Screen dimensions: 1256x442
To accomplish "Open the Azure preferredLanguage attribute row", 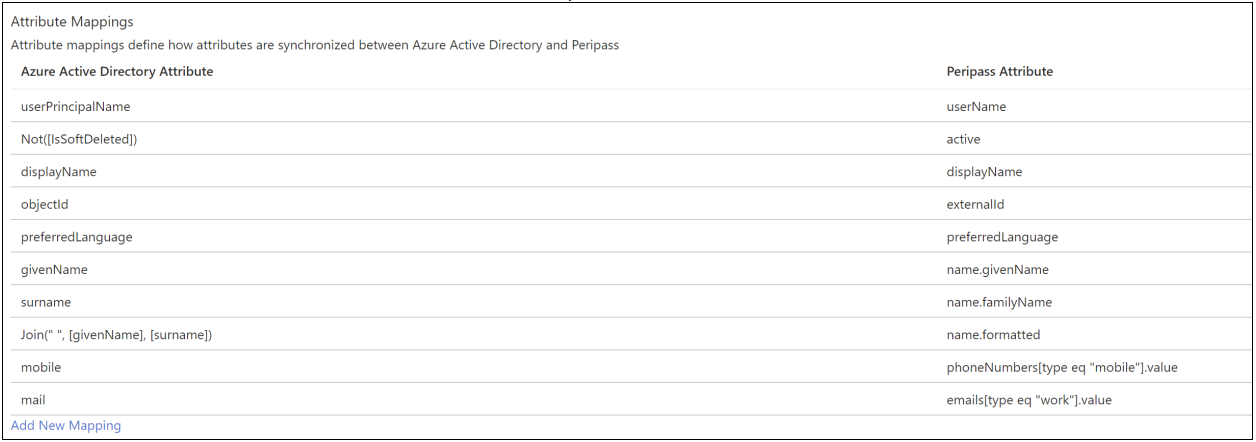I will click(x=77, y=237).
